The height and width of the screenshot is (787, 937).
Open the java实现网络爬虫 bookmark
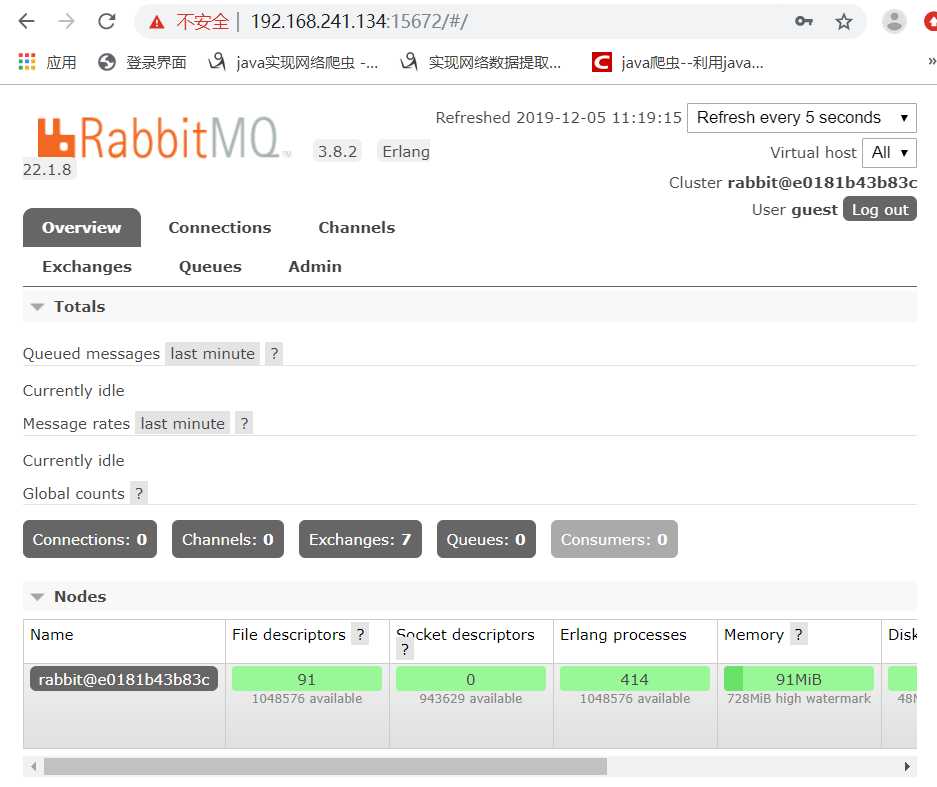tap(293, 62)
